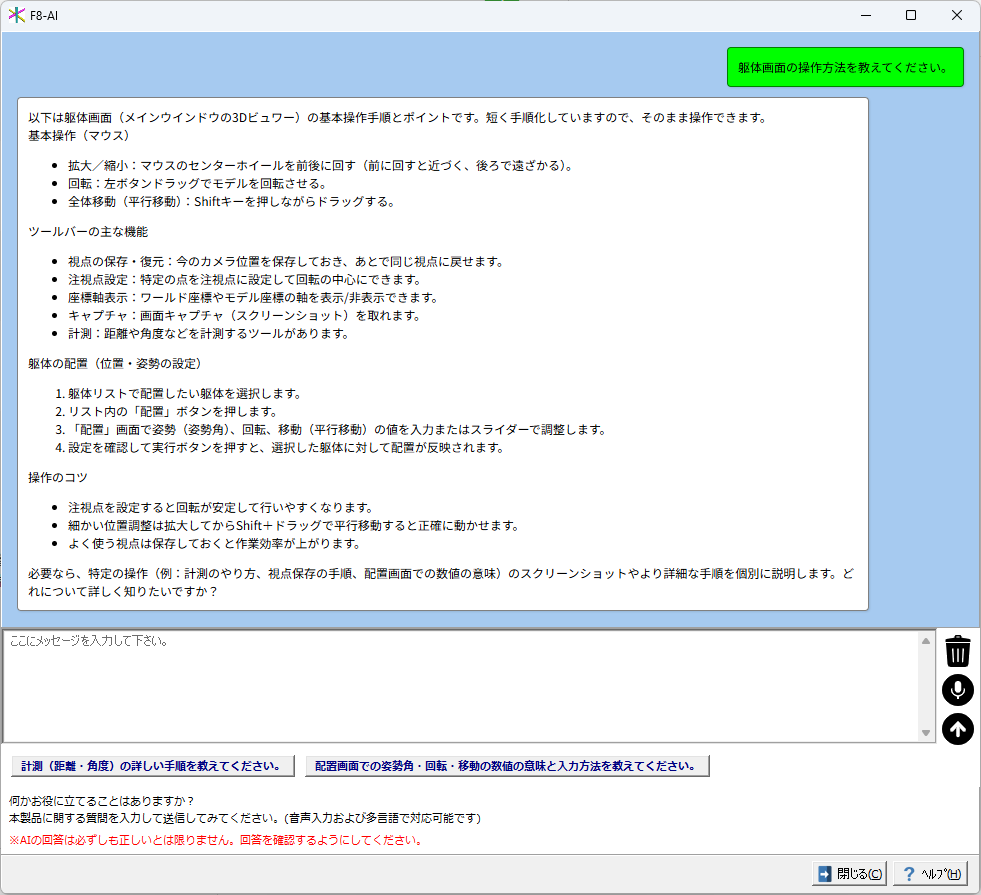
Task: Click the line 回転：左ボタンドラッグでモデルを回転させる。
Action: 198,184
